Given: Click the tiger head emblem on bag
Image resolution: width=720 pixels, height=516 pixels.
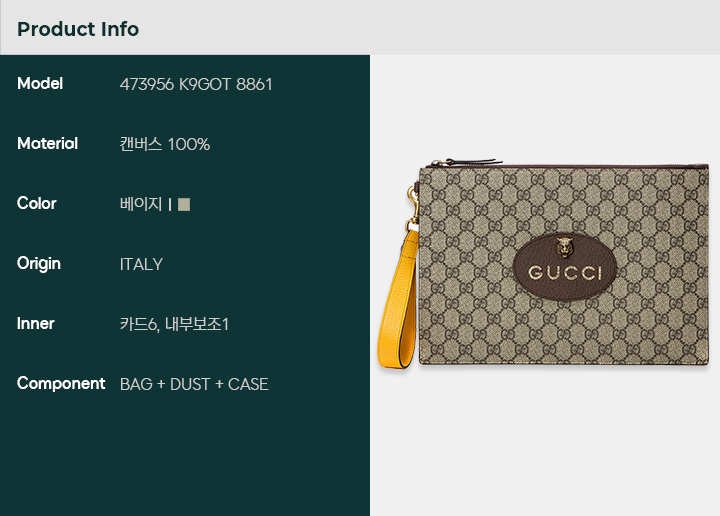Looking at the screenshot, I should (x=564, y=247).
